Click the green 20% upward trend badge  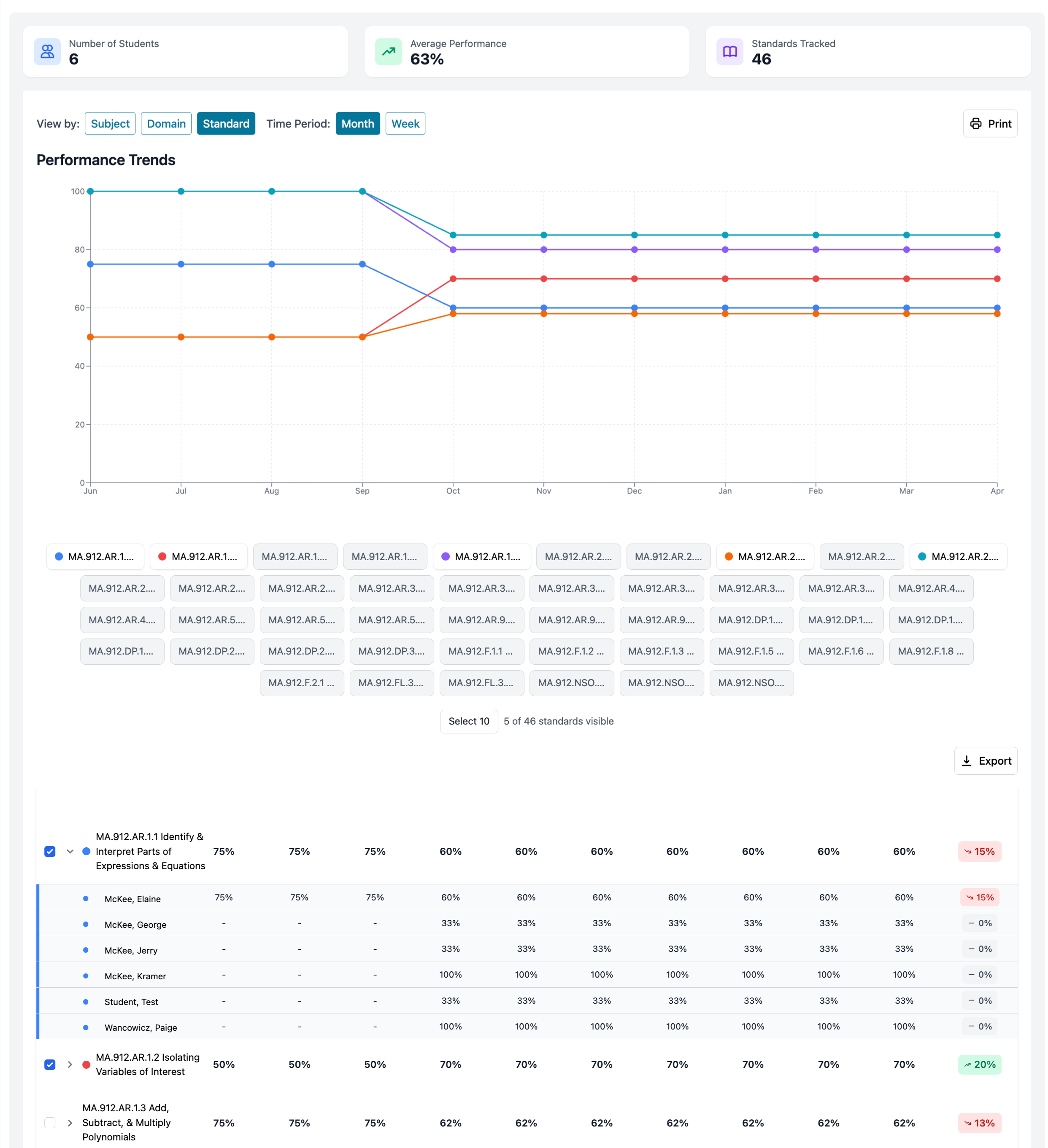[x=979, y=1064]
